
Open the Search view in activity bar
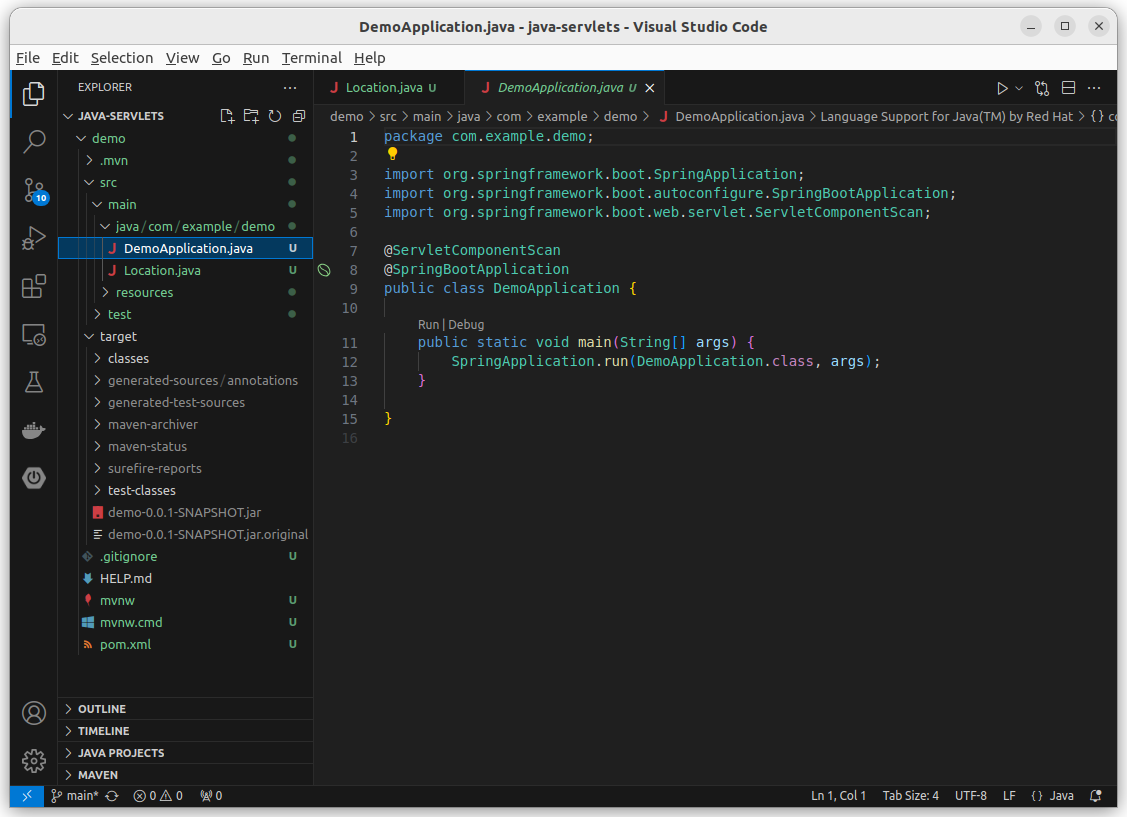pyautogui.click(x=34, y=142)
